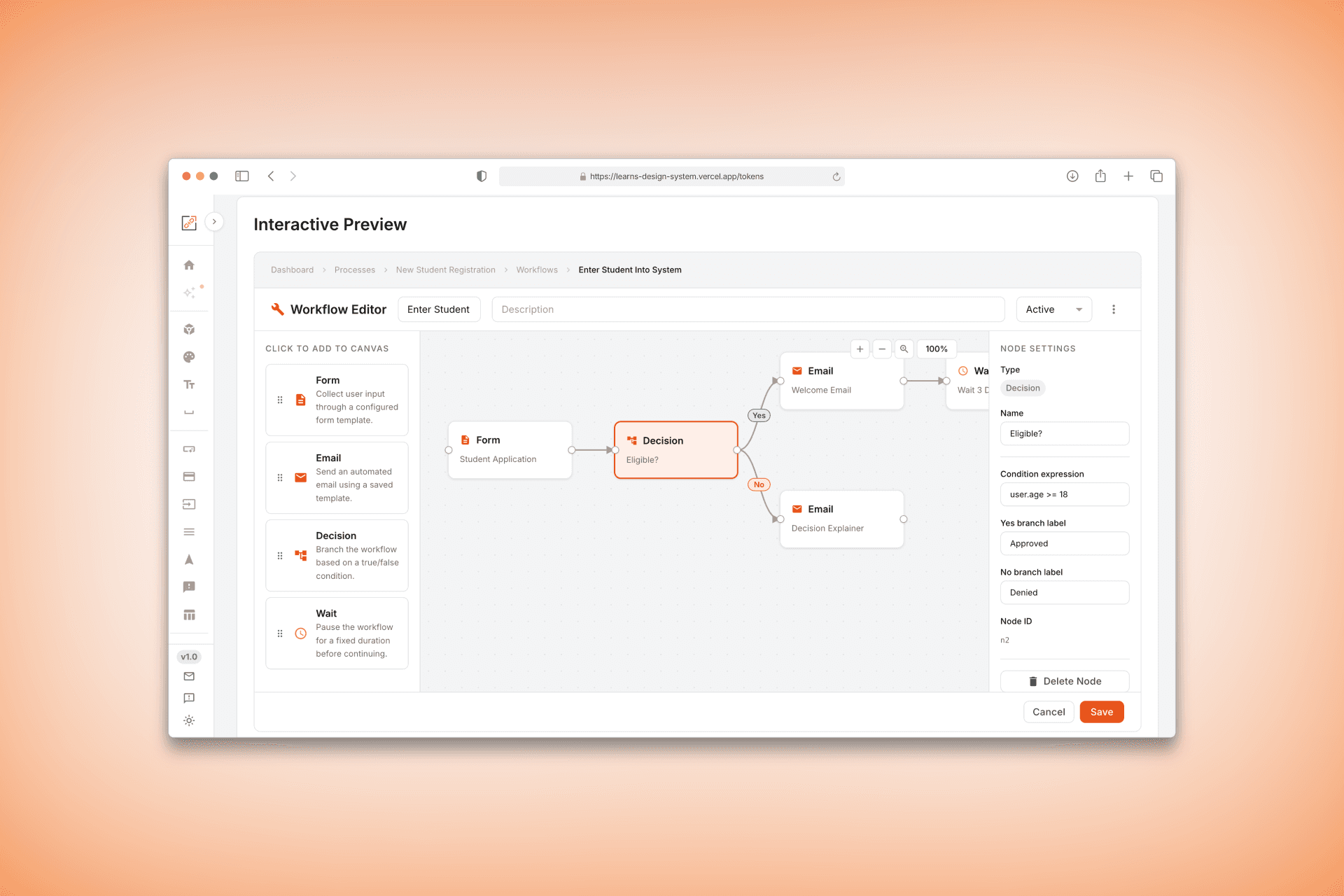Click the Save button
The width and height of the screenshot is (1344, 896).
pyautogui.click(x=1101, y=711)
